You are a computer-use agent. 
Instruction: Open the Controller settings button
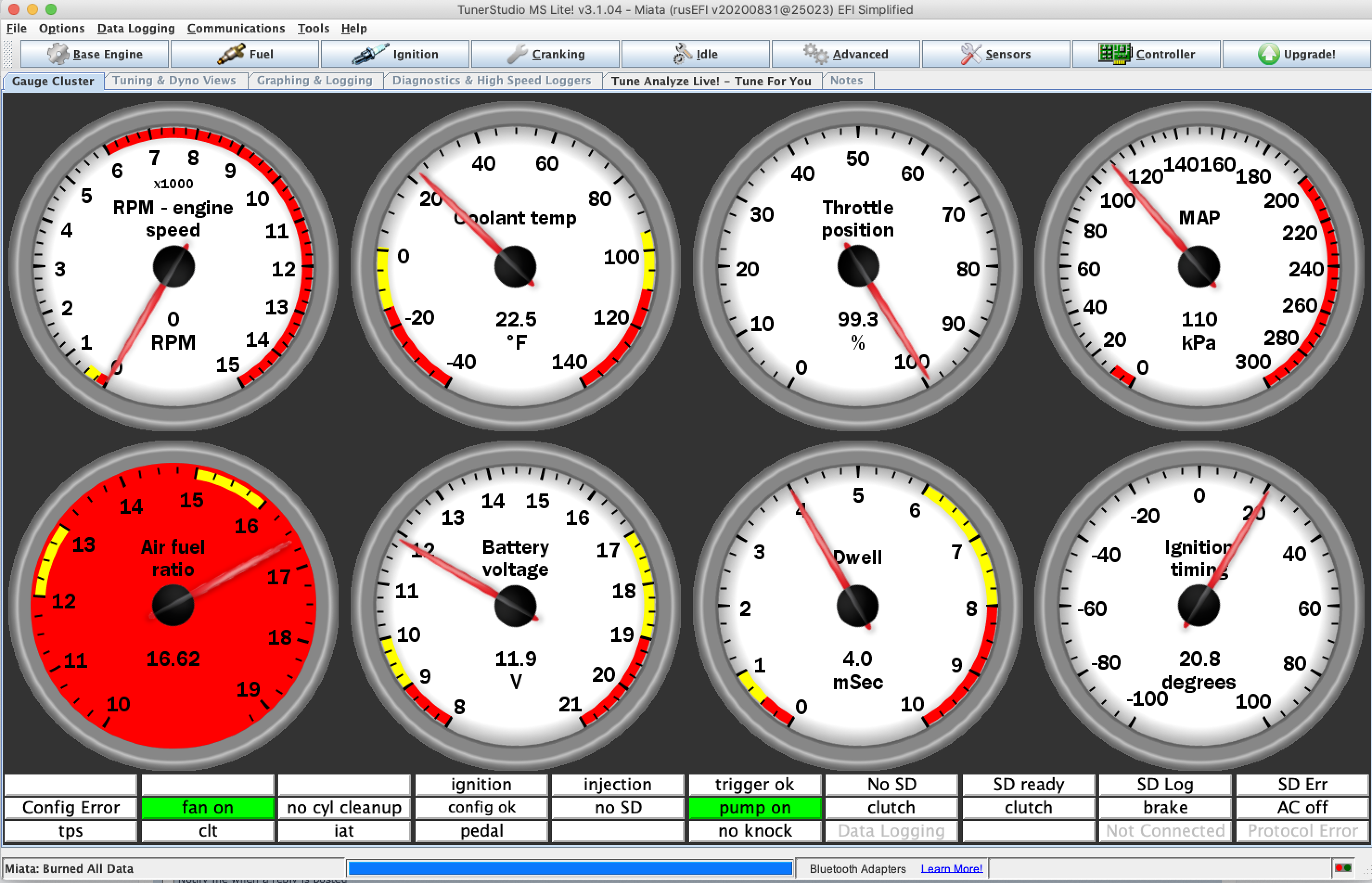pos(1146,54)
